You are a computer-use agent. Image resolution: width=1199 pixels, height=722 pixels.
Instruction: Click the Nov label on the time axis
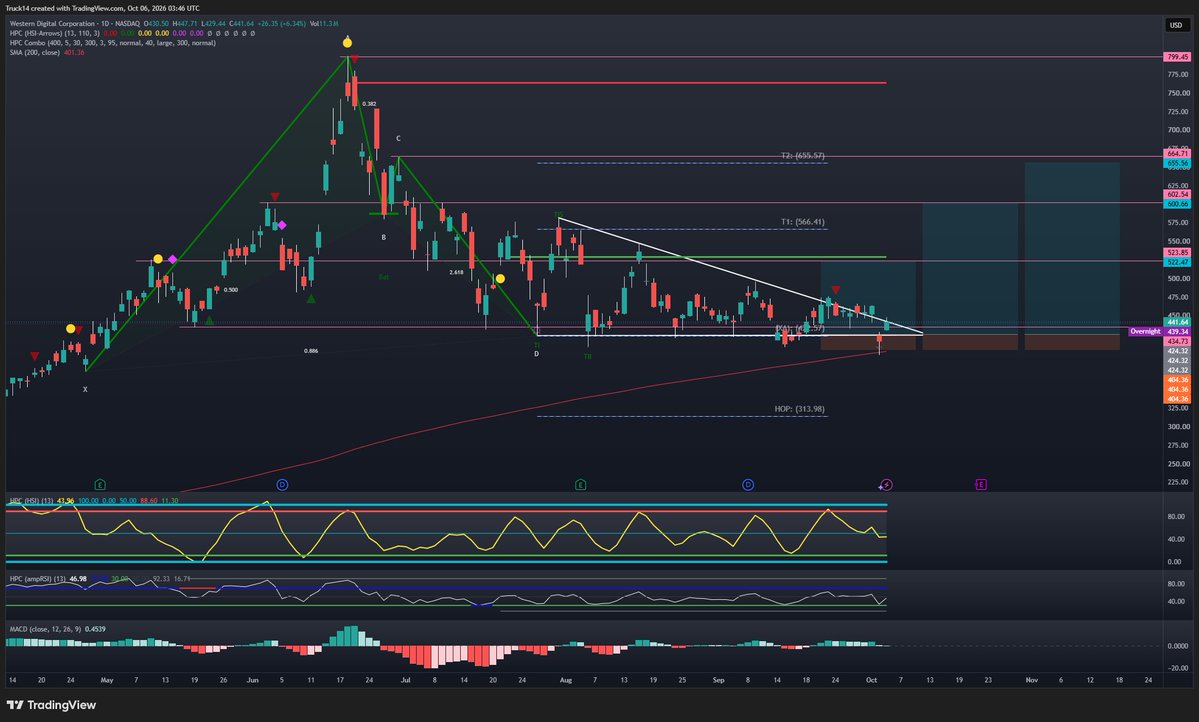(1032, 680)
